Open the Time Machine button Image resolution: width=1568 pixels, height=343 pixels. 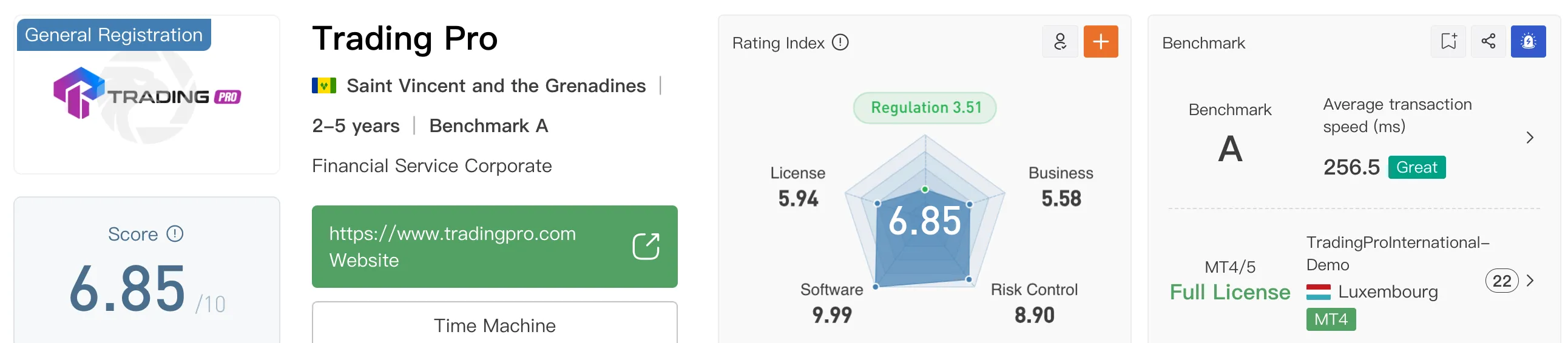point(495,324)
